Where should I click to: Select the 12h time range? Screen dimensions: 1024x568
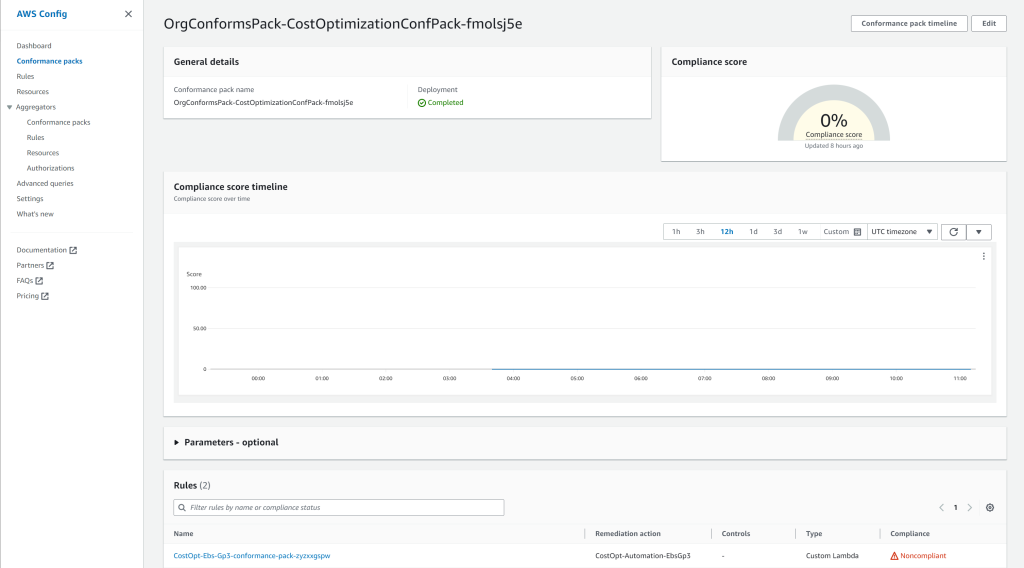click(x=727, y=232)
